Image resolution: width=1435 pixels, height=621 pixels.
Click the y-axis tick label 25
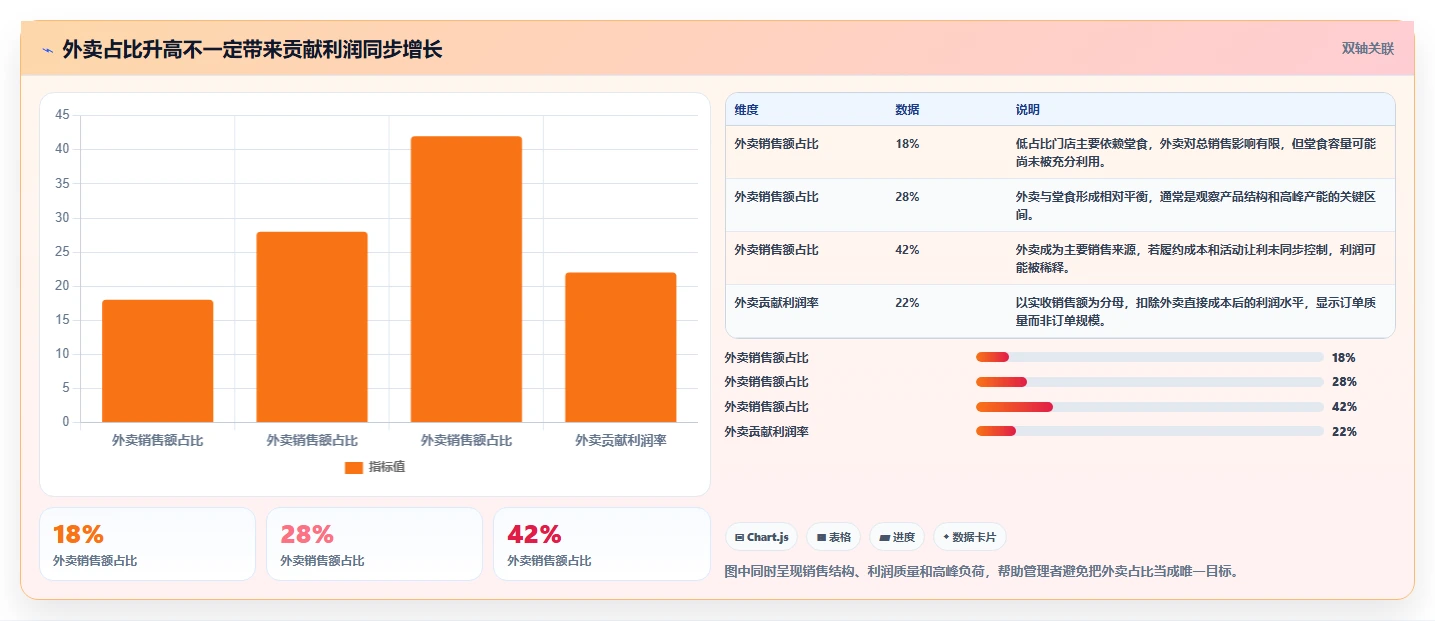[62, 252]
